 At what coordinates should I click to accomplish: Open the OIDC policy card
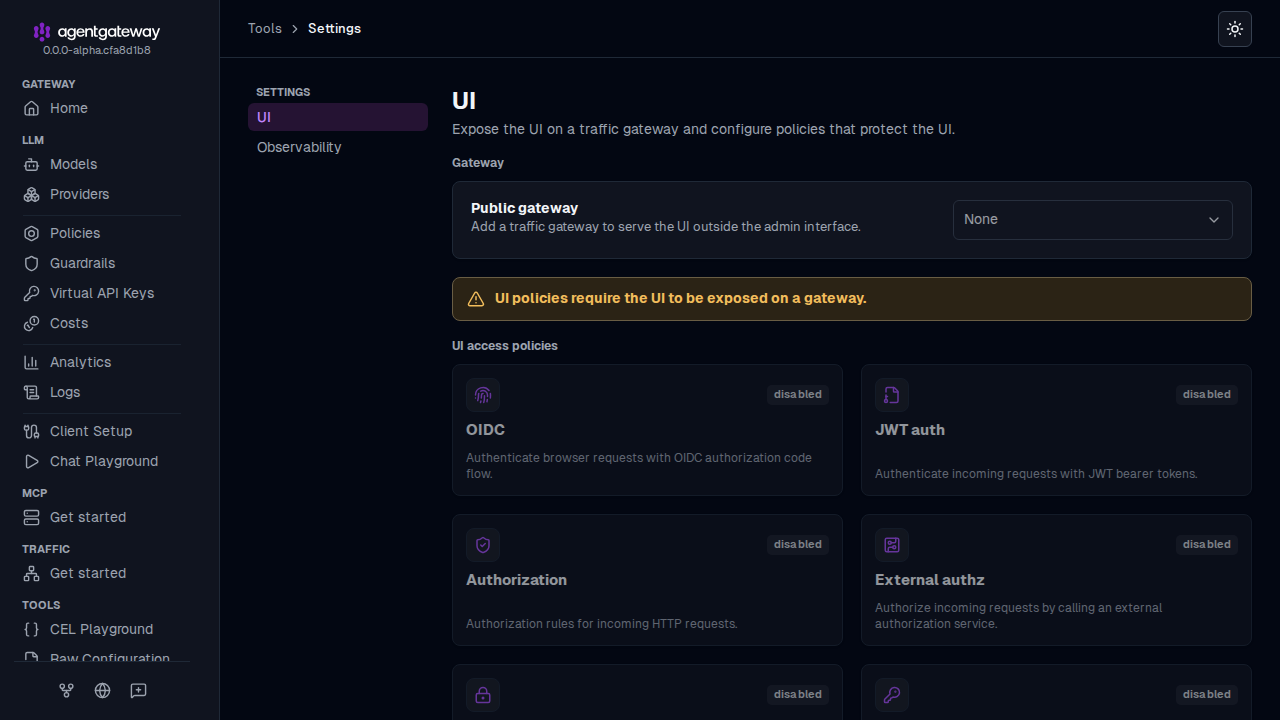[647, 430]
